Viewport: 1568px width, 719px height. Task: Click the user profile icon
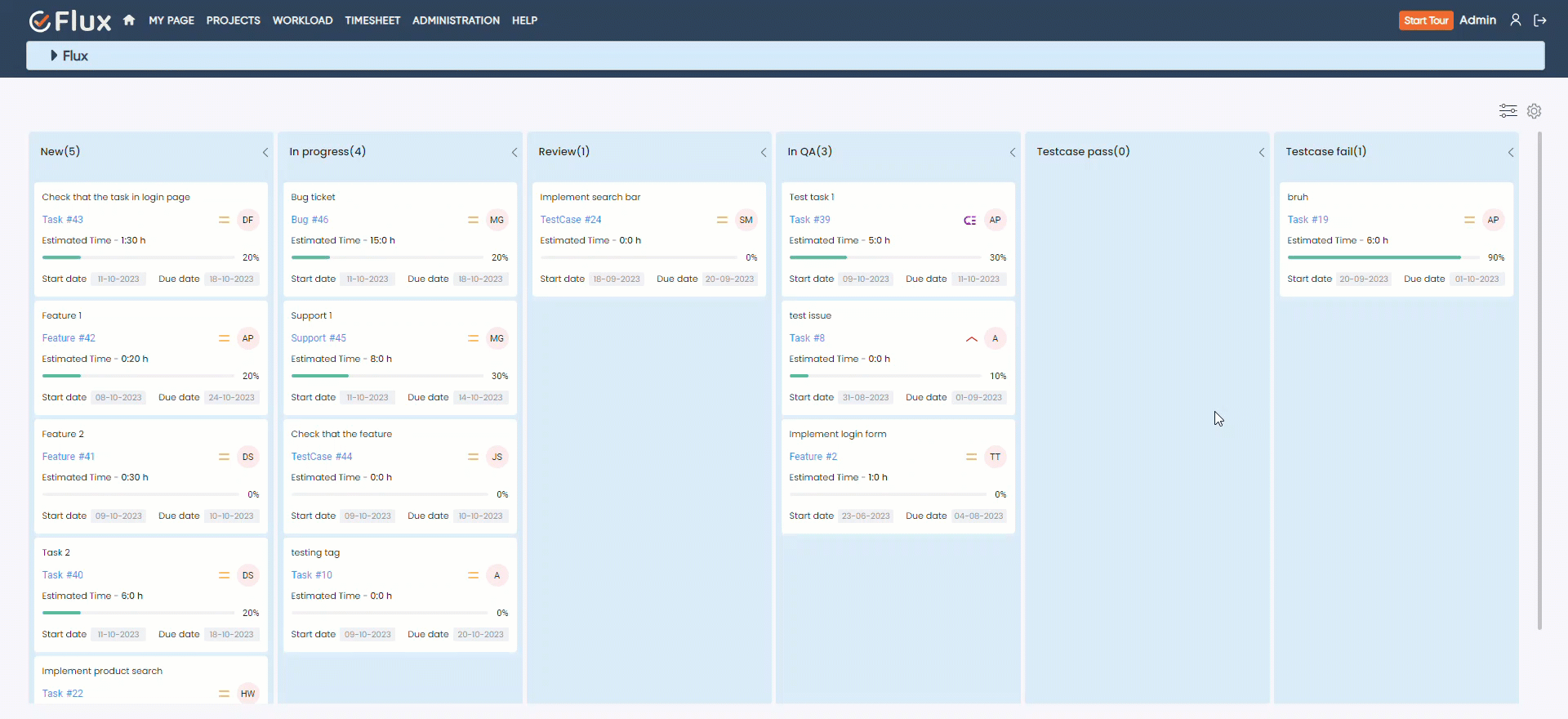coord(1515,20)
